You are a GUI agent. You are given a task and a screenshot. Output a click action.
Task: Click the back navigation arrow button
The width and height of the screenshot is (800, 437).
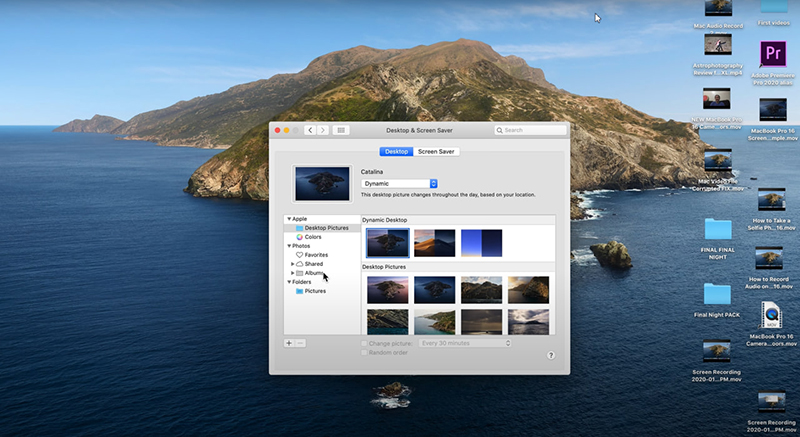point(310,130)
